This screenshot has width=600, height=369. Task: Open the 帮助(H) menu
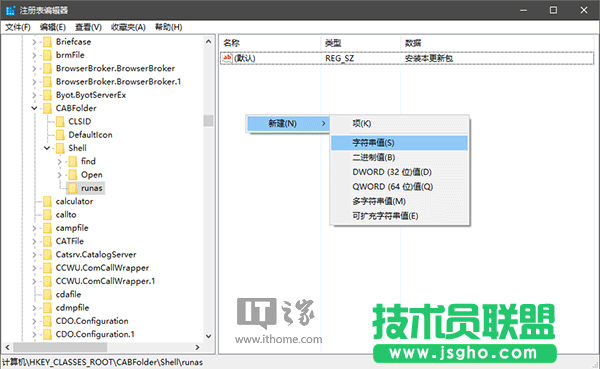coord(168,27)
